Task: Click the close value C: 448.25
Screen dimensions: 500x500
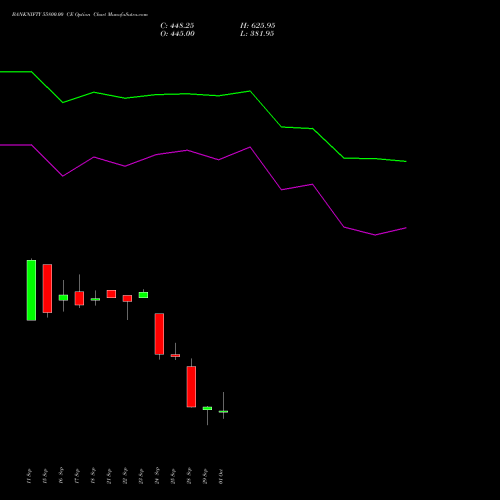Action: 177,26
